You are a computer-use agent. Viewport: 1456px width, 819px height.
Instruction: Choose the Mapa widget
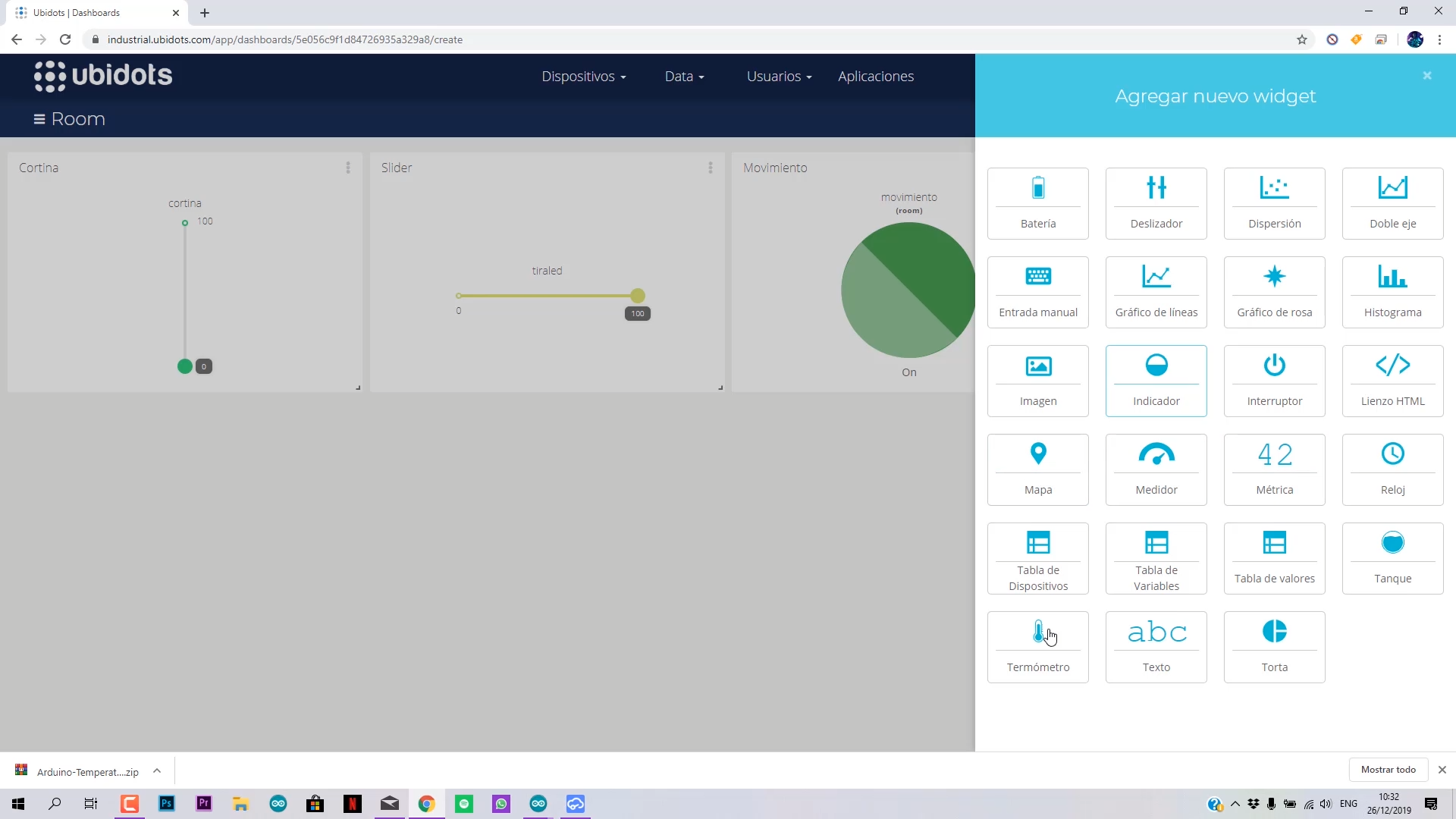(x=1037, y=469)
